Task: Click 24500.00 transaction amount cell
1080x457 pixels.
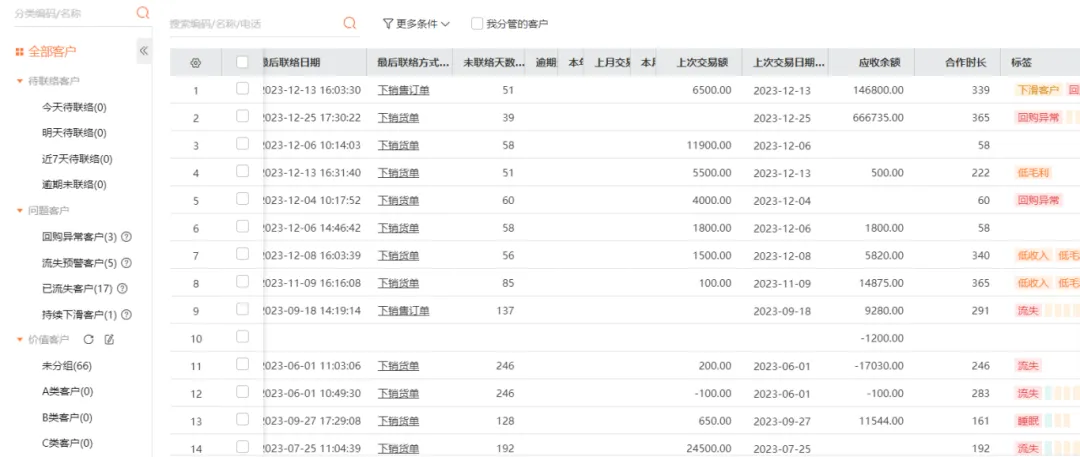Action: 708,449
